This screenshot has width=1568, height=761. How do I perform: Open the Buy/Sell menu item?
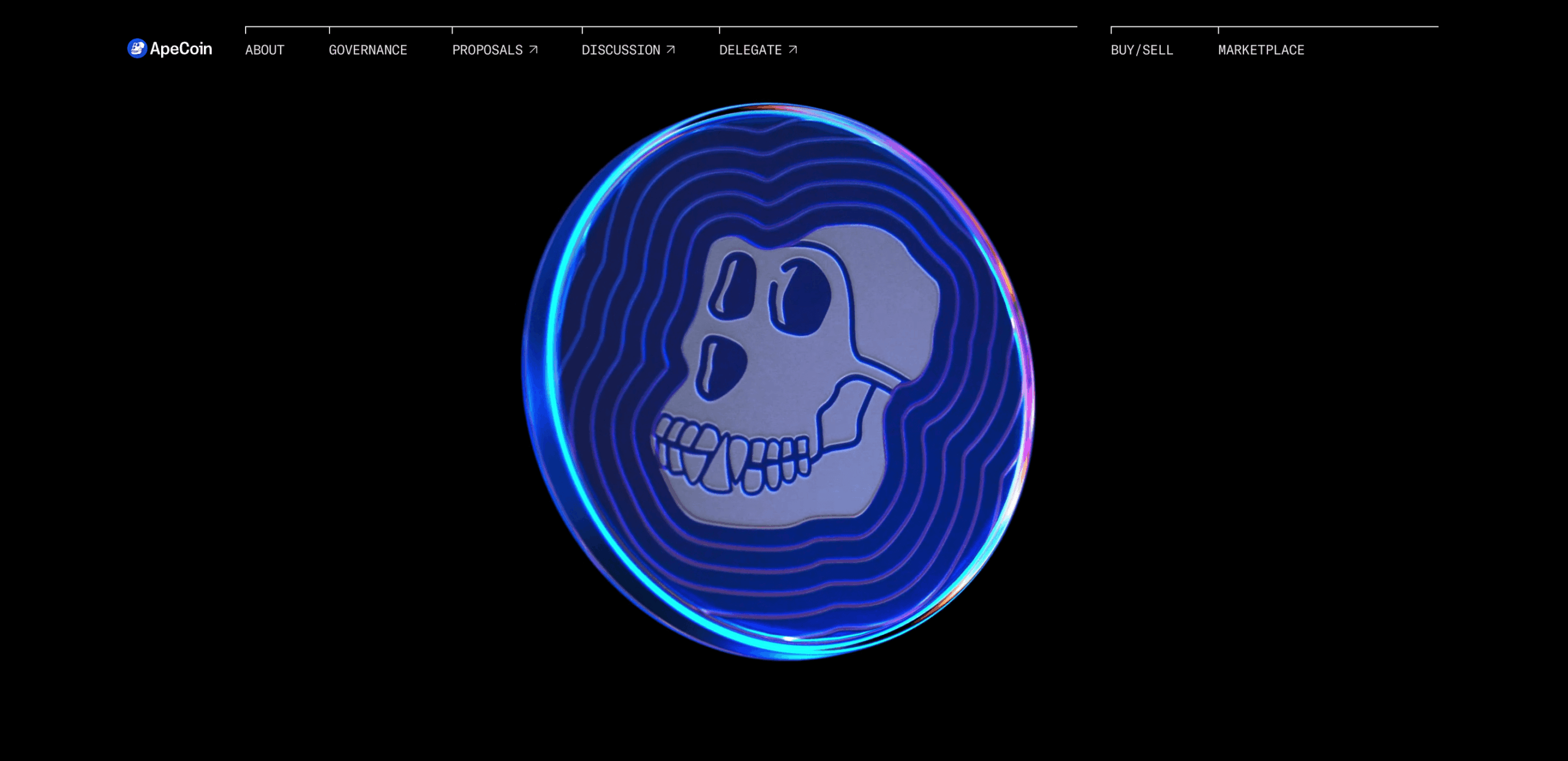tap(1142, 50)
